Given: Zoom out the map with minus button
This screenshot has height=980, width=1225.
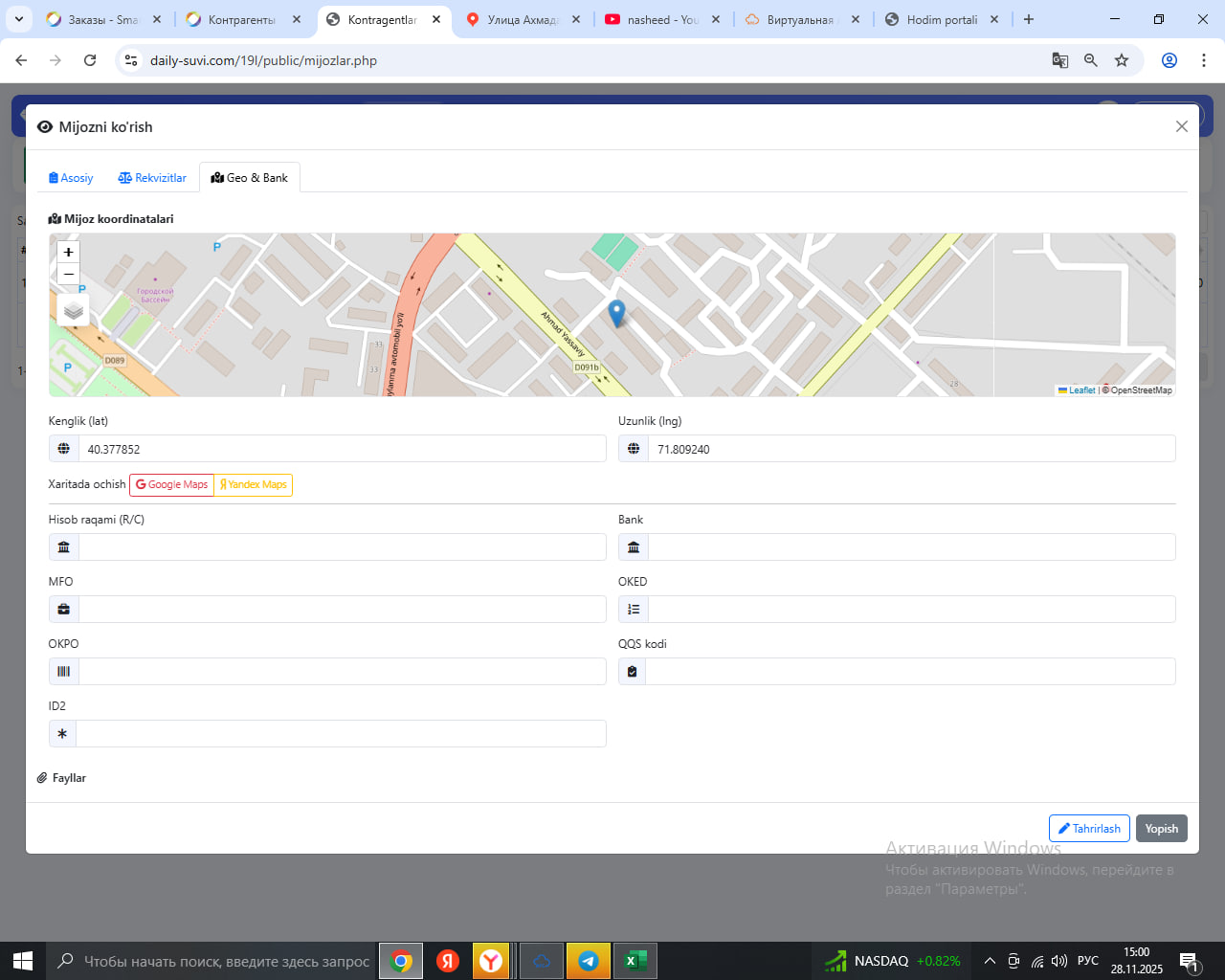Looking at the screenshot, I should (x=68, y=275).
